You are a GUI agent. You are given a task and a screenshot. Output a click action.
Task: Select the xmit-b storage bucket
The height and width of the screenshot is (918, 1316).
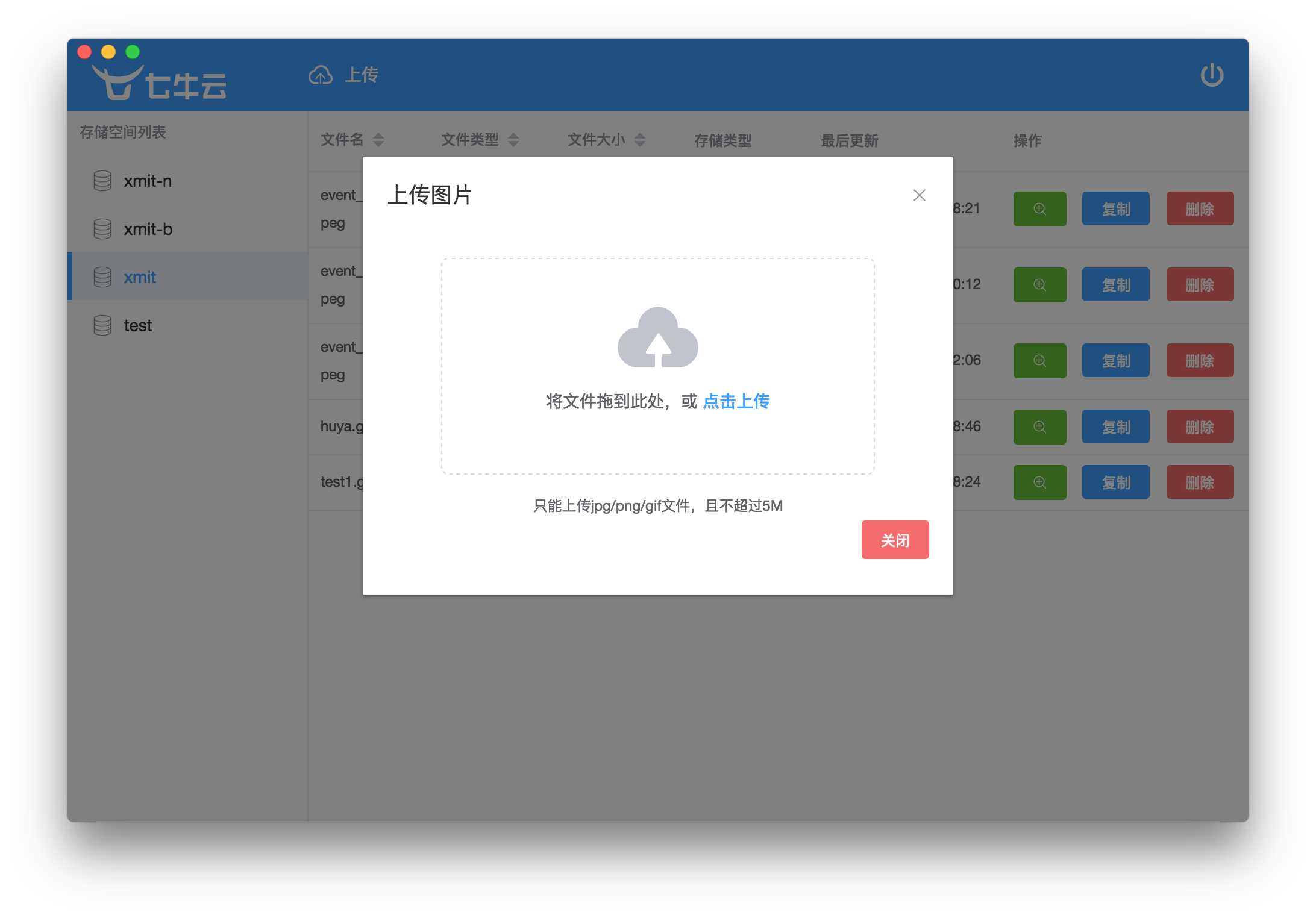point(148,229)
